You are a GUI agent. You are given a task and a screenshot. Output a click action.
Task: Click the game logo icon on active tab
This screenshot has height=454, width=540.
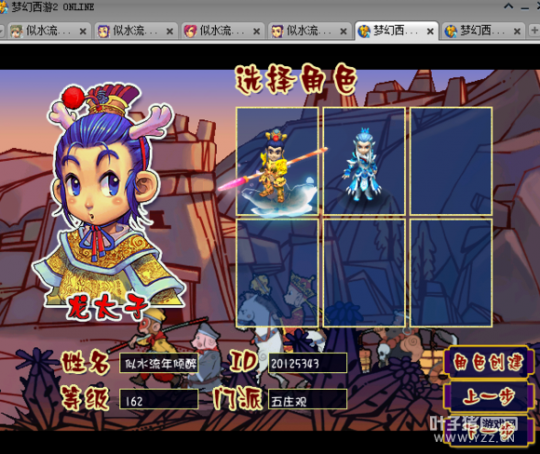[x=363, y=31]
